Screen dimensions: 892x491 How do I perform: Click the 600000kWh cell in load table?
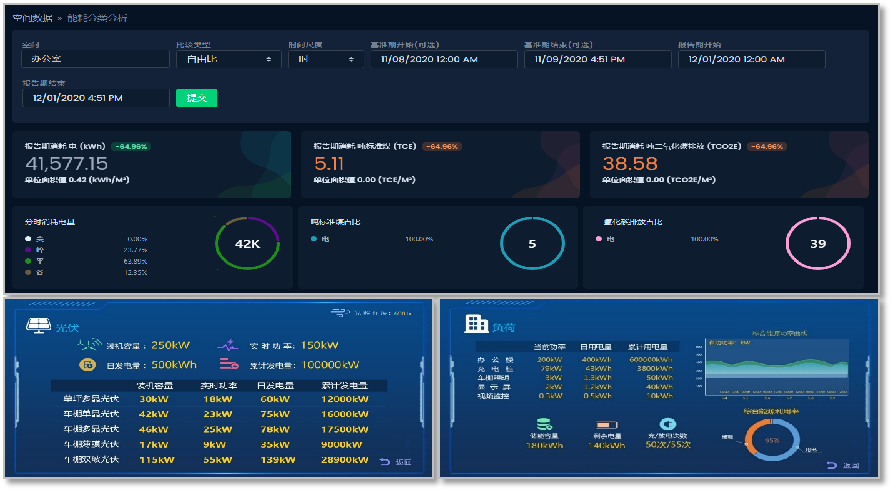(x=651, y=360)
